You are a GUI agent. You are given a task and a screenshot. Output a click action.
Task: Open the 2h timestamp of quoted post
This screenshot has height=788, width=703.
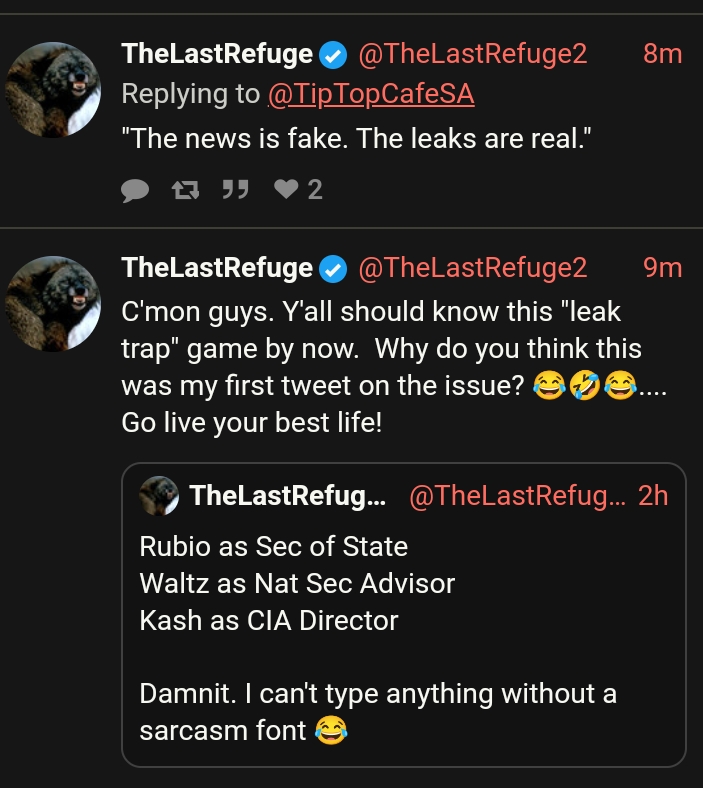[653, 495]
